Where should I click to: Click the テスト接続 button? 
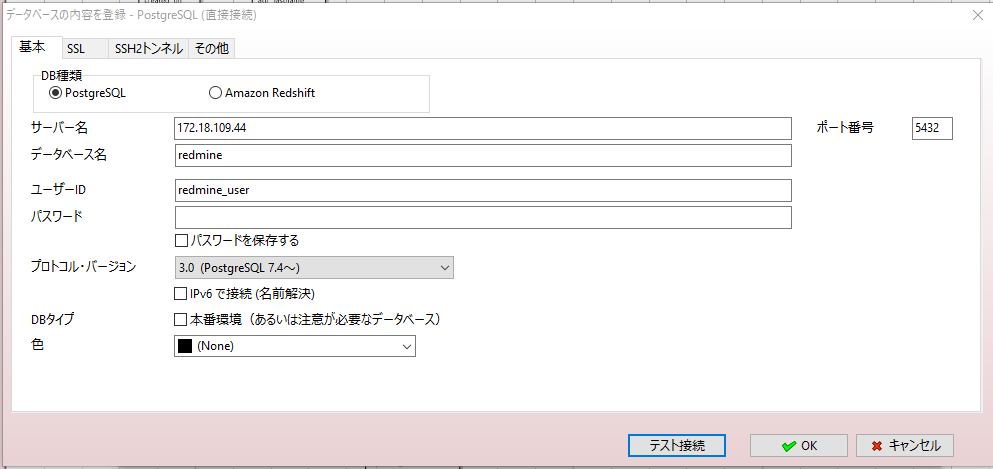click(x=677, y=446)
